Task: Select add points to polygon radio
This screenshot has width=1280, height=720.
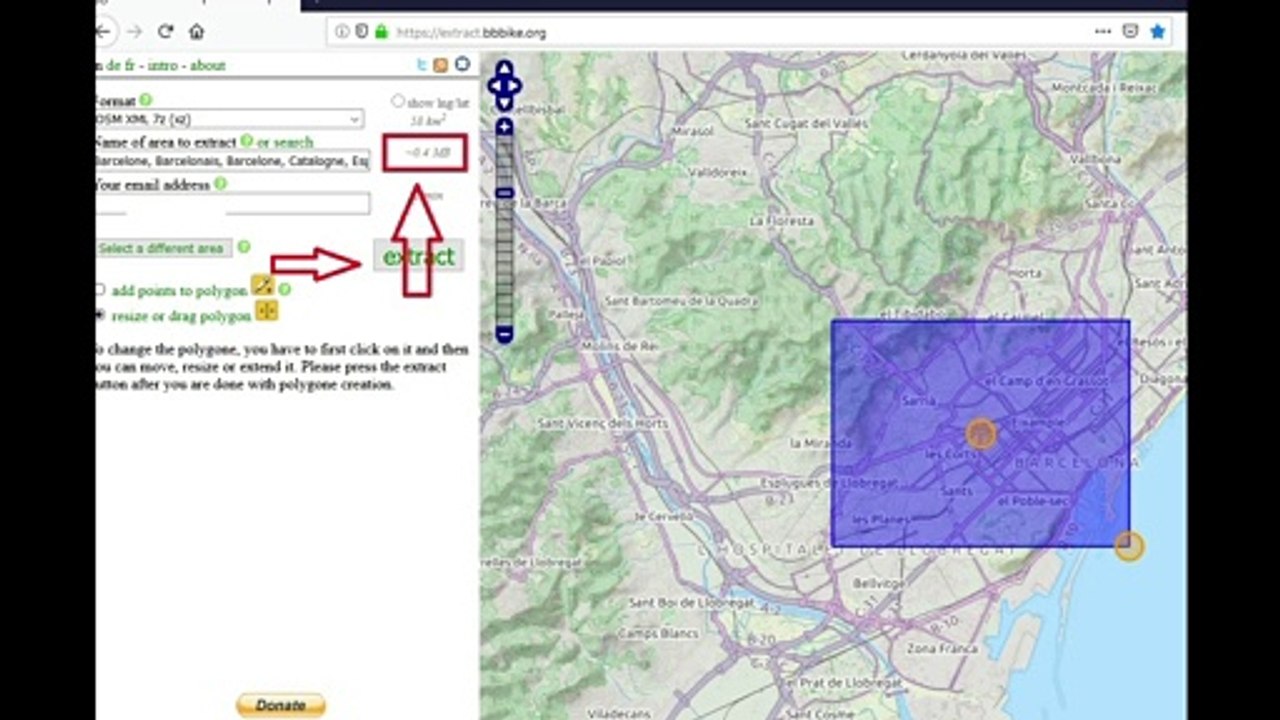Action: 99,290
